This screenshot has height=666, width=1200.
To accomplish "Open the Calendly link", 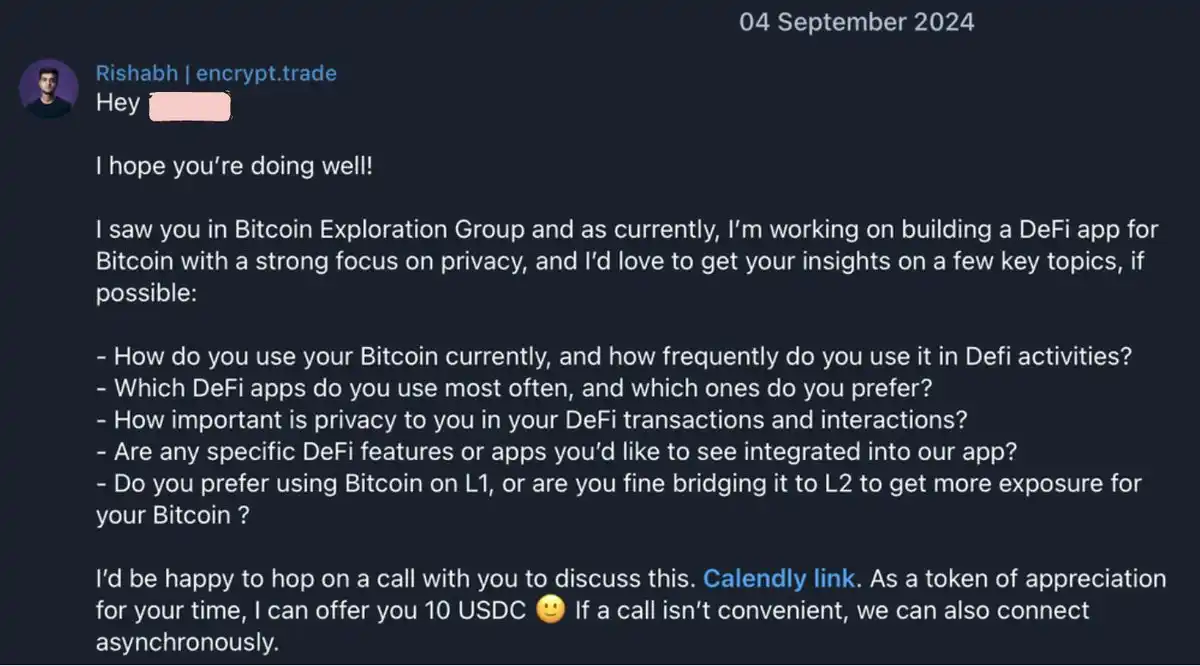I will pos(779,578).
